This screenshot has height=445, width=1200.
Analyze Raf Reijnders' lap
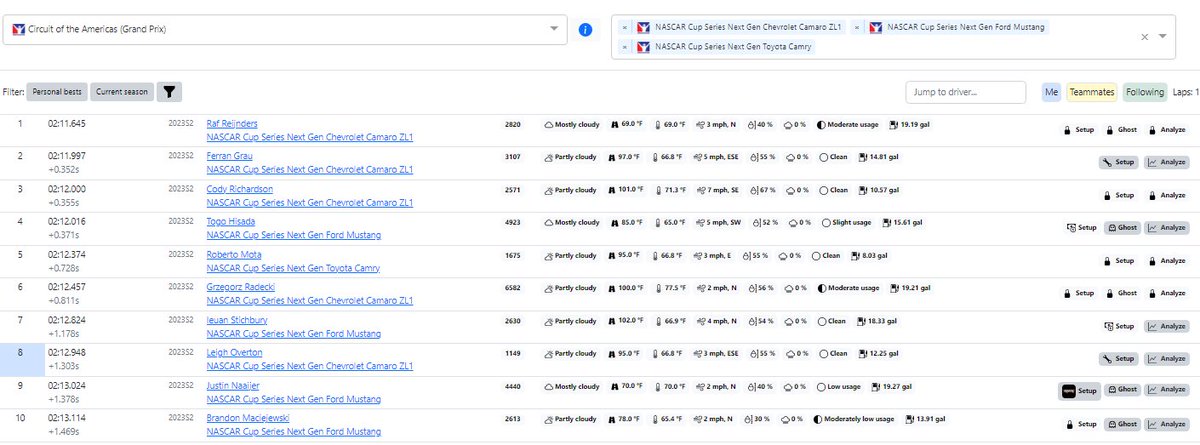coord(1166,129)
